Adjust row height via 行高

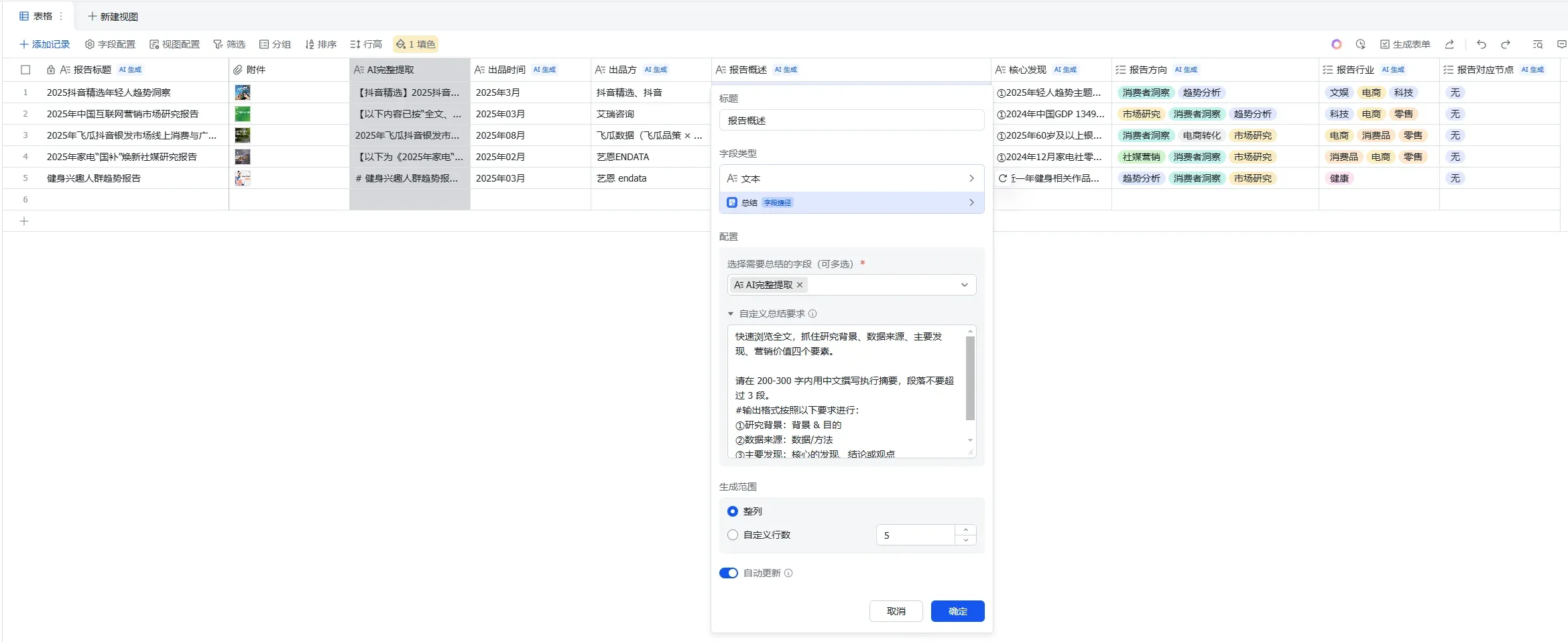(x=365, y=44)
